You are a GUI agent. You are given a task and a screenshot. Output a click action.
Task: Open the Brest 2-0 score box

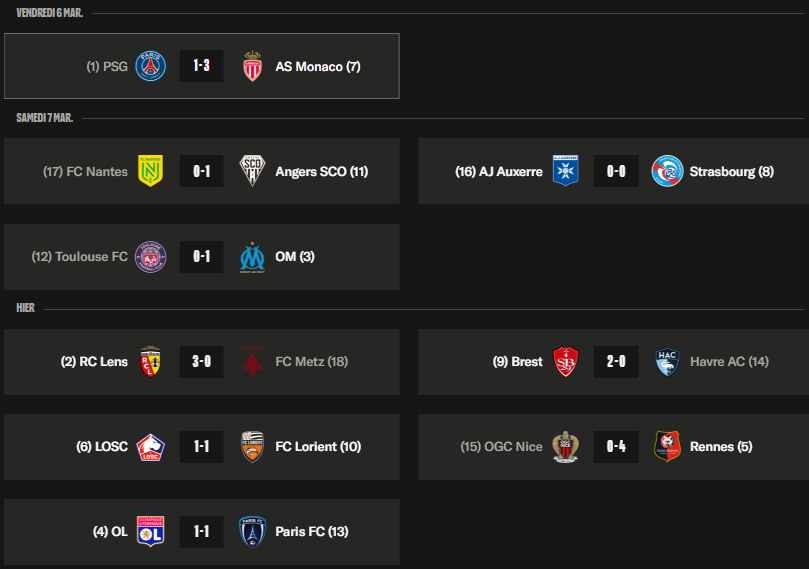coord(616,361)
